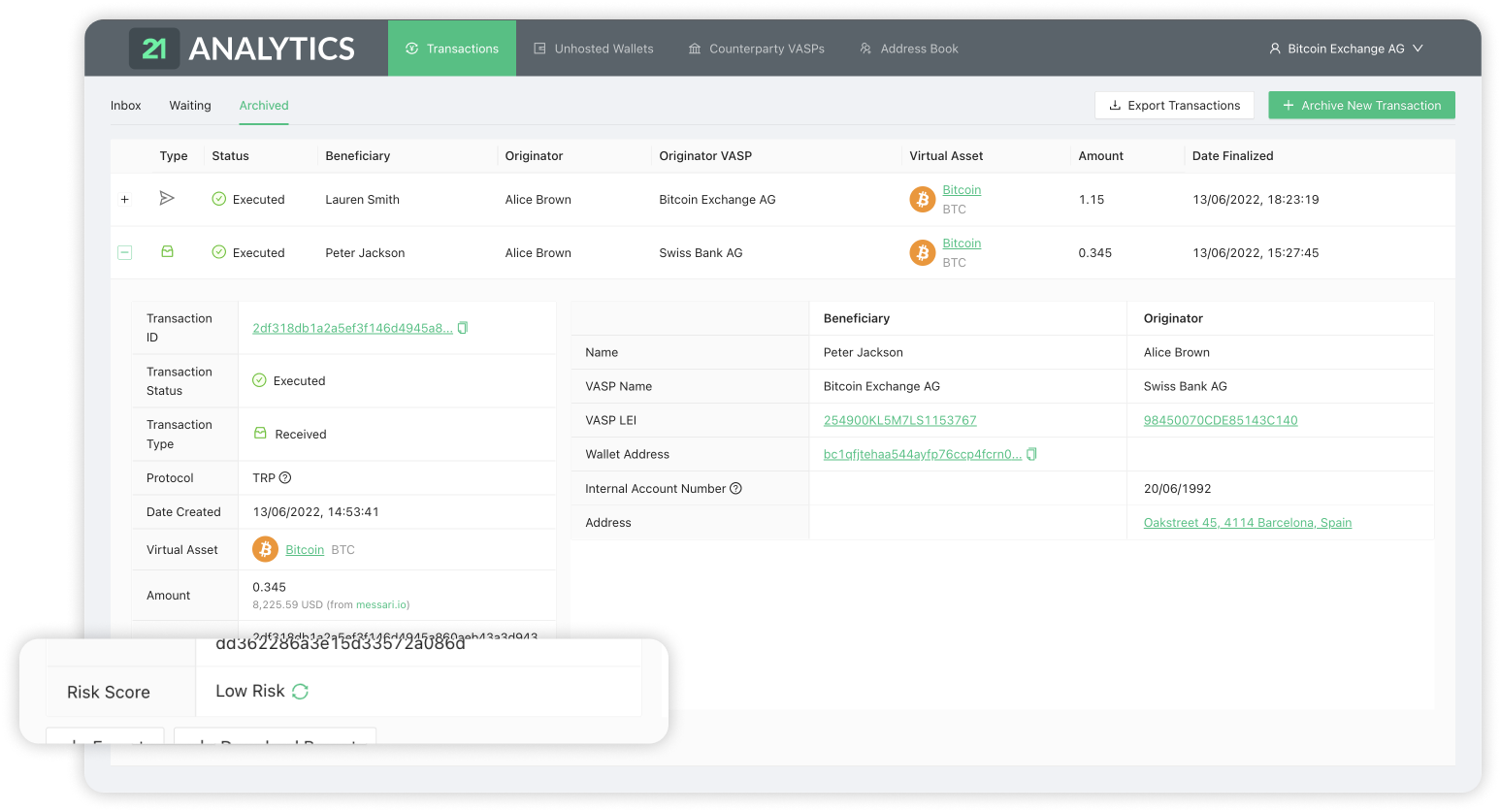Expand the Lauren Smith transaction details
Screen dimensions: 1501x812
pyautogui.click(x=124, y=199)
